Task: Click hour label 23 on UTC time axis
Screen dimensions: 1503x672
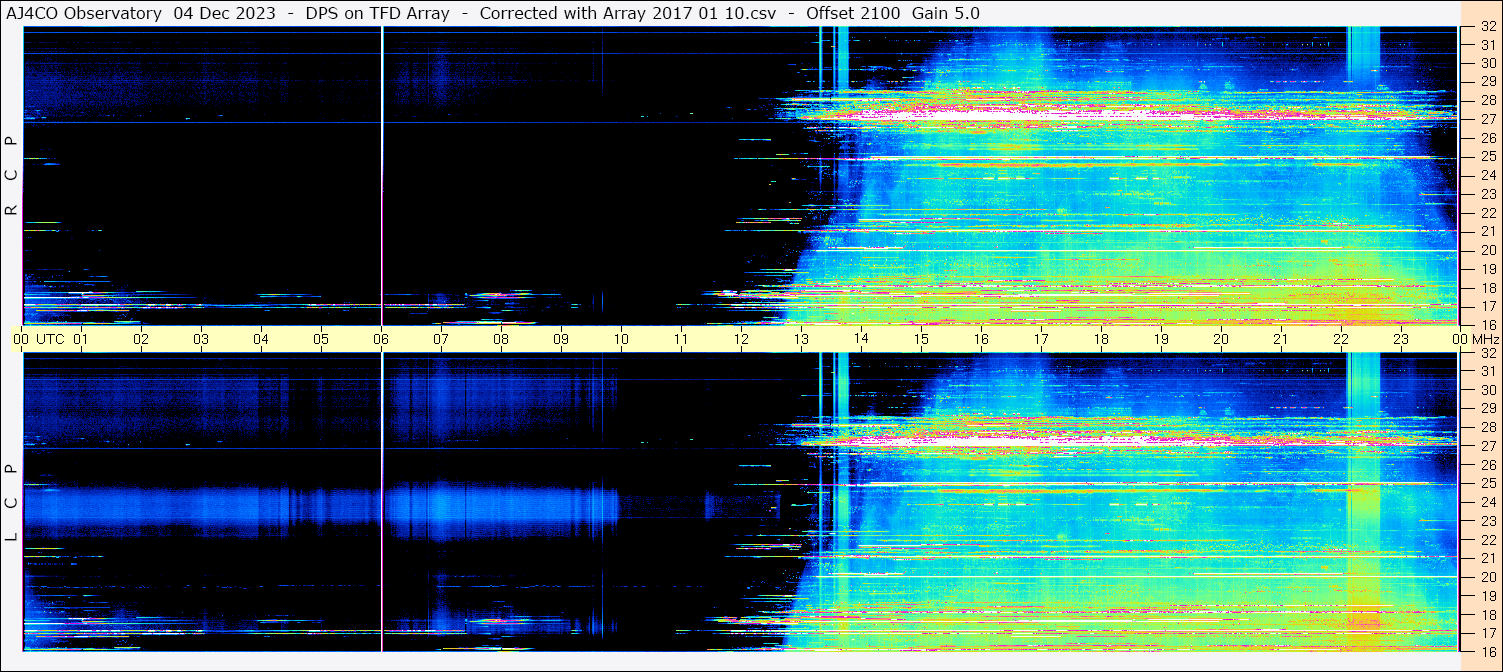Action: click(1401, 339)
